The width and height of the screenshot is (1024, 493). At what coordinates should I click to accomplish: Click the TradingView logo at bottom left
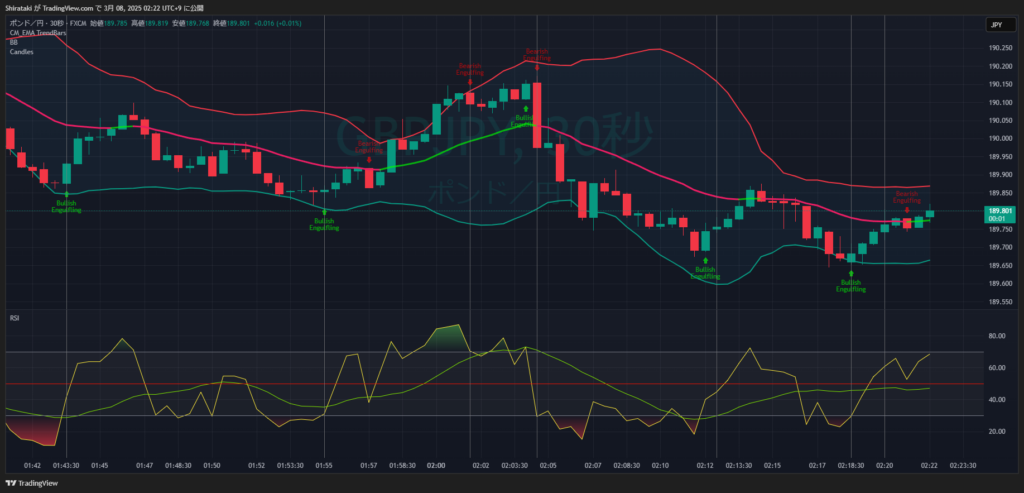tap(31, 483)
